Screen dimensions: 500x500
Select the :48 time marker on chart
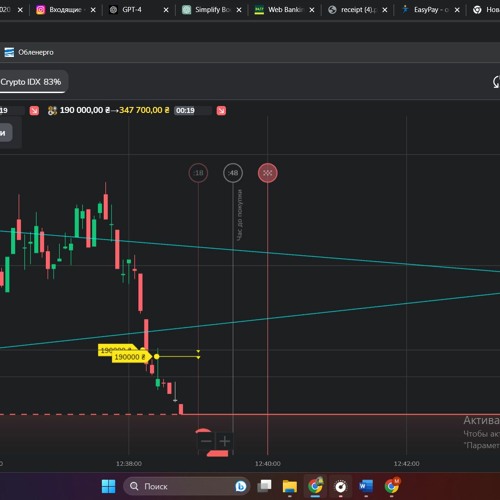[233, 173]
